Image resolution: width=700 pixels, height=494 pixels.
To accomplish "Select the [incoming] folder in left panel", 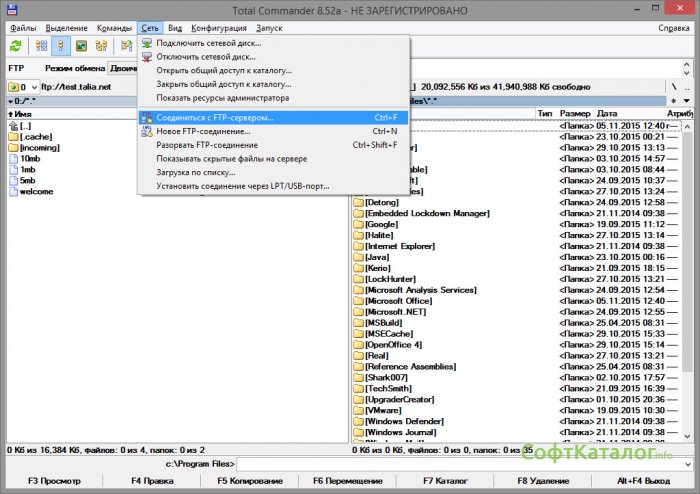I will click(x=40, y=147).
